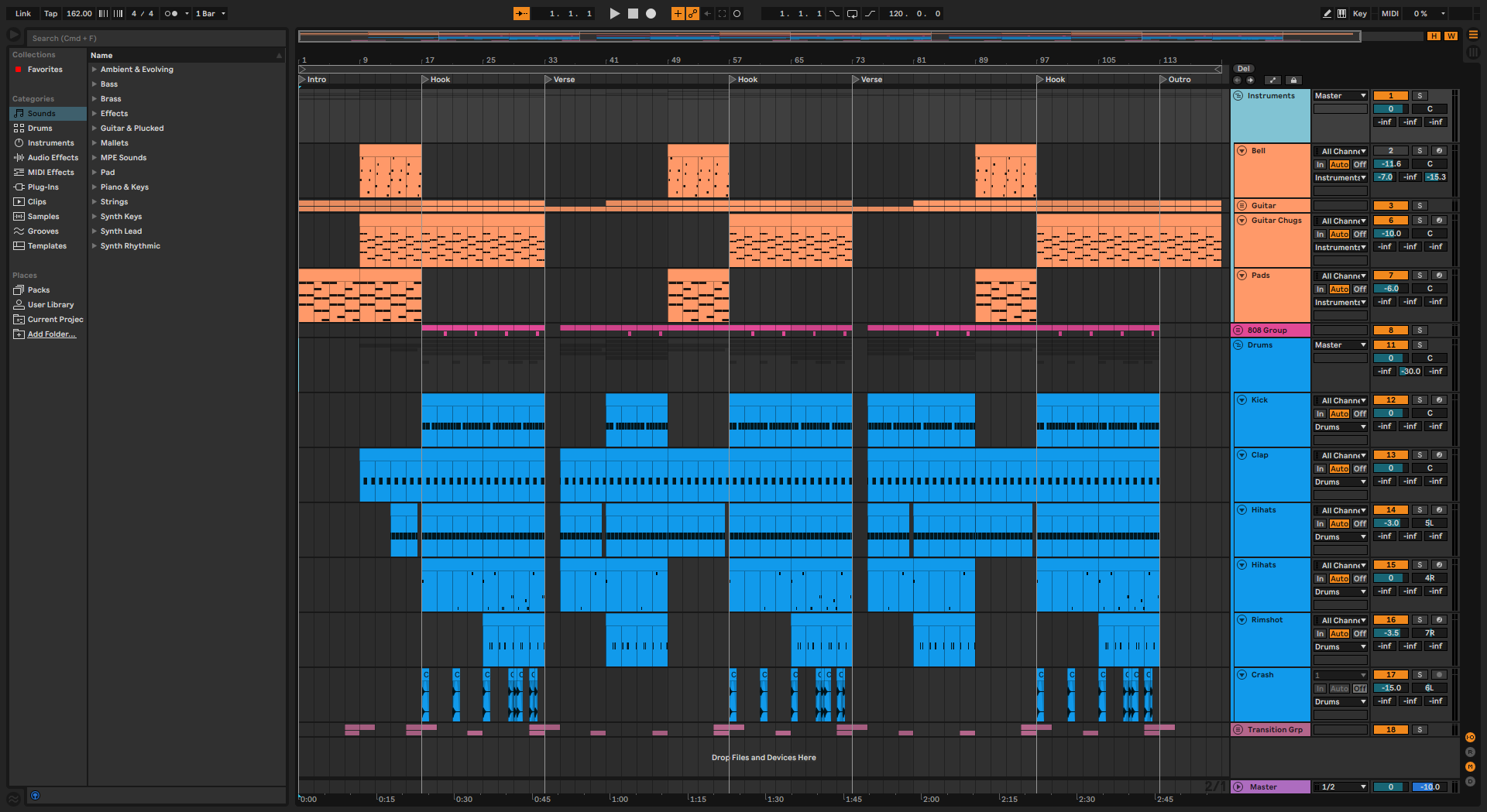This screenshot has height=812, width=1487.
Task: Expand the Ambient & Evolving folder
Action: point(94,70)
